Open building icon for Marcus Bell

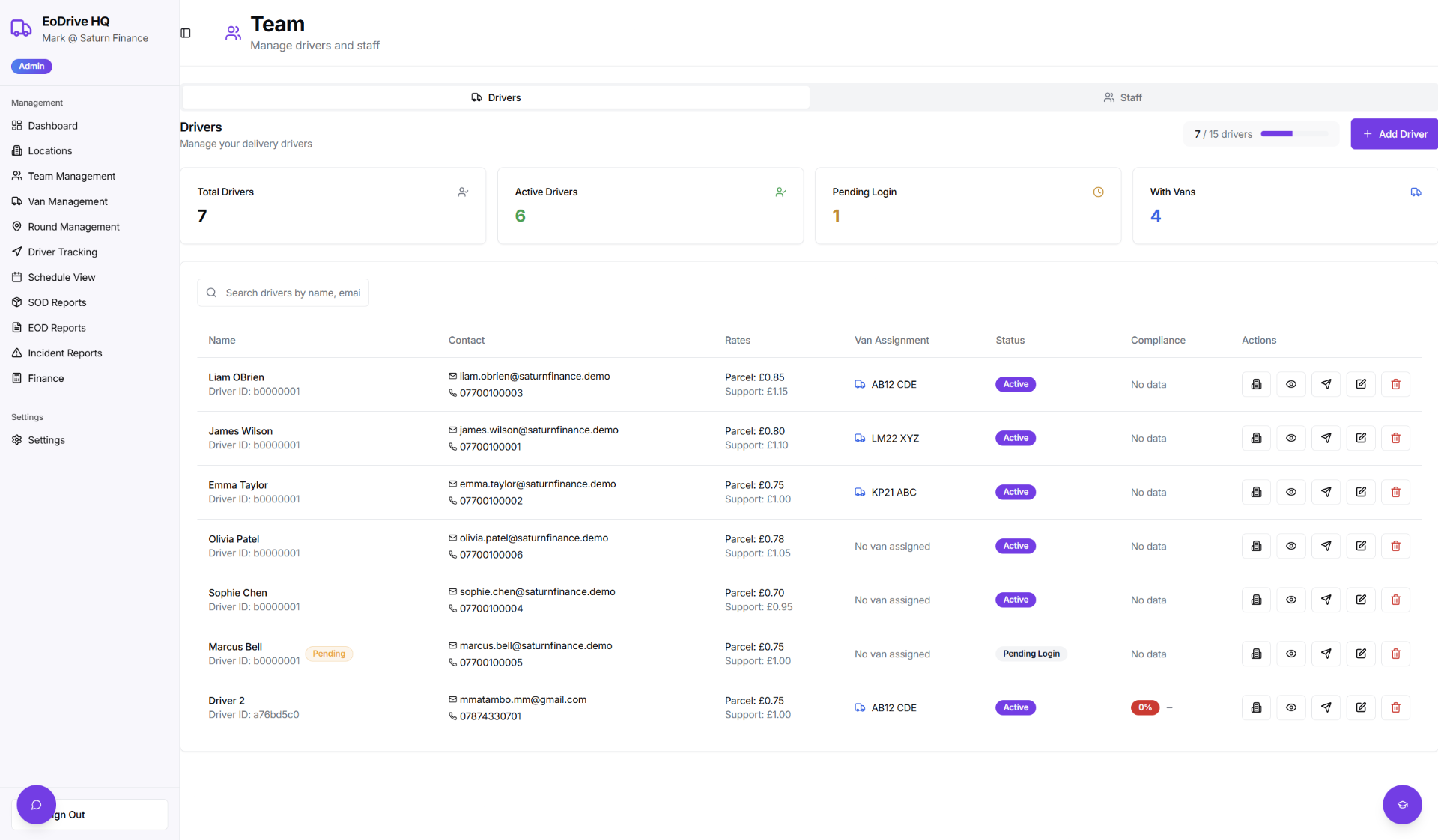coord(1256,654)
